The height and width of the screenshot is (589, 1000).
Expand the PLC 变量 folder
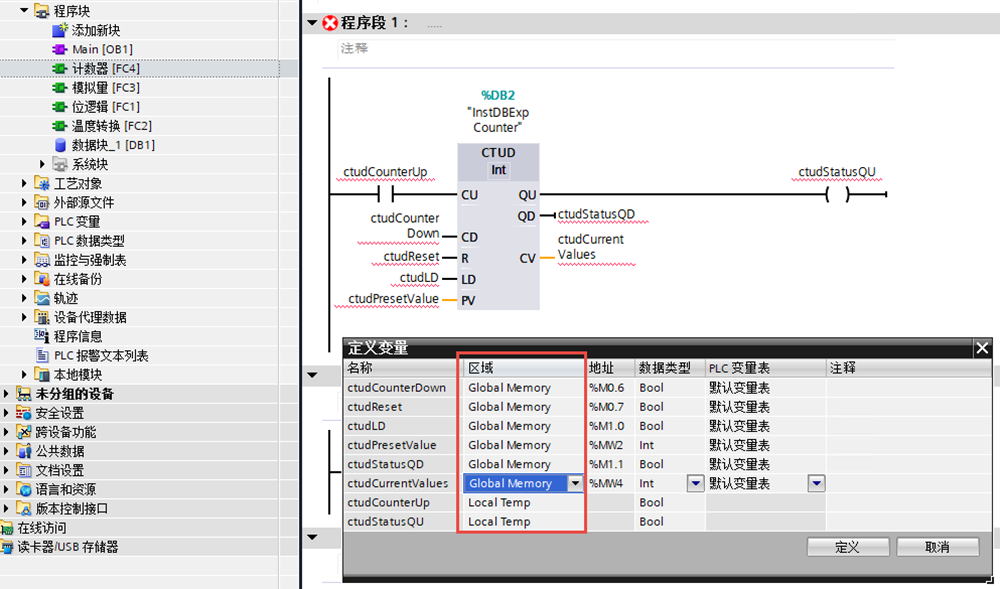click(x=26, y=221)
